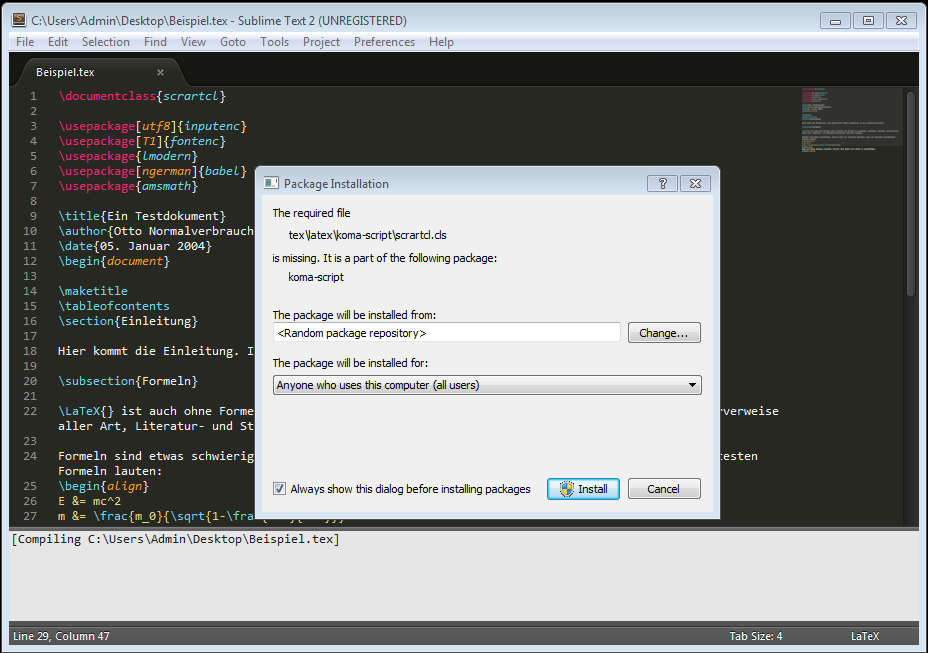Screen dimensions: 928x653
Task: Open the Edit menu
Action: (58, 42)
